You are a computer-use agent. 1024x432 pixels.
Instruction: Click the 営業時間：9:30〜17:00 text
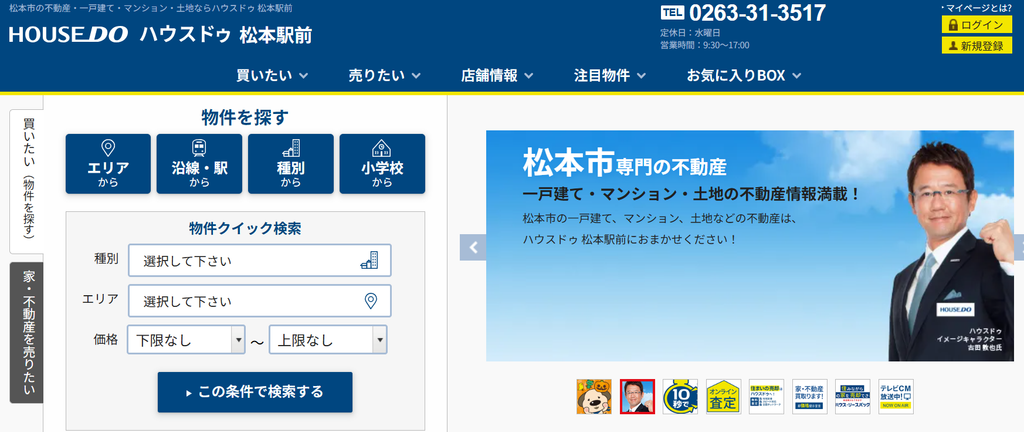[705, 45]
